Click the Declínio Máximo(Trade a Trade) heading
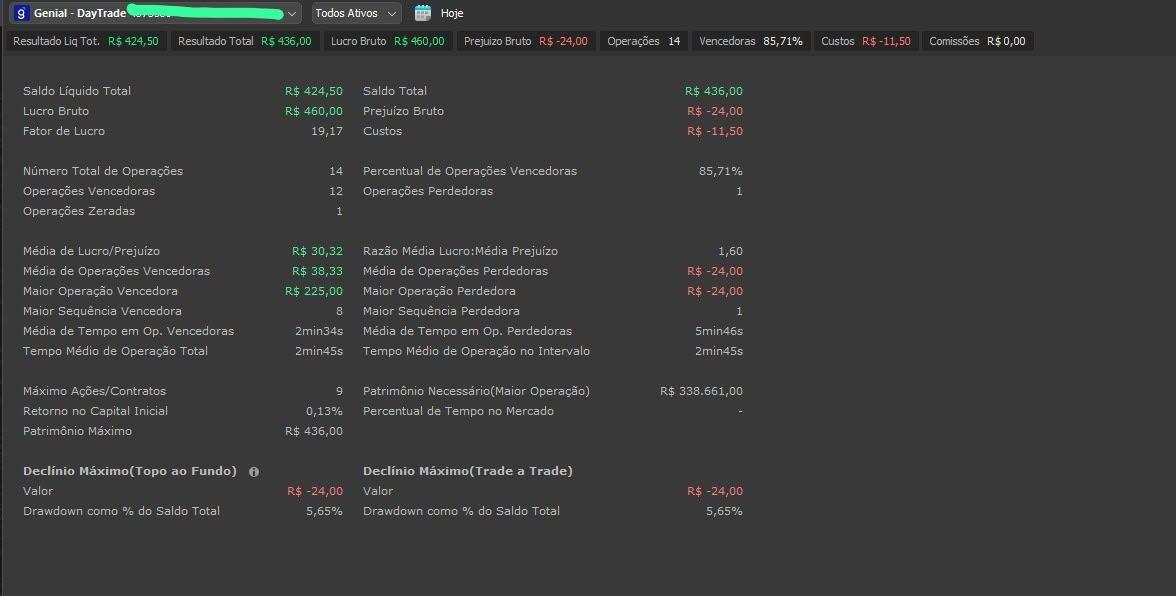This screenshot has height=596, width=1176. pyautogui.click(x=468, y=472)
